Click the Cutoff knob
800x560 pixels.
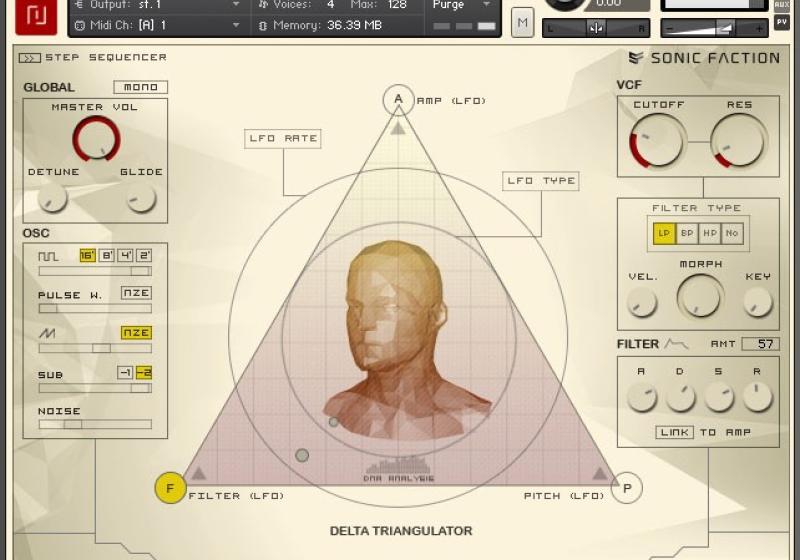pyautogui.click(x=657, y=141)
